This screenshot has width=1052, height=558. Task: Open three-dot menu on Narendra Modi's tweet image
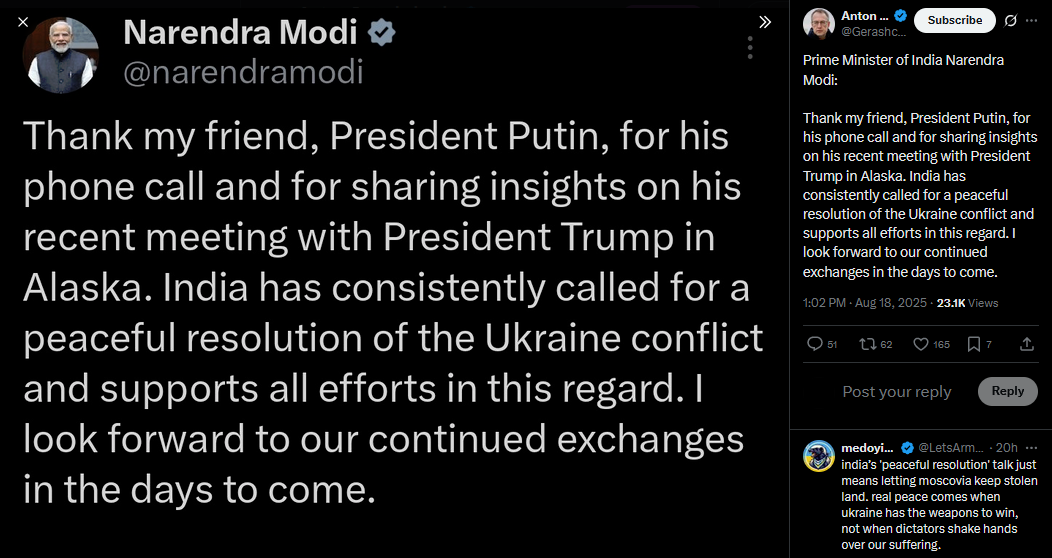point(750,47)
